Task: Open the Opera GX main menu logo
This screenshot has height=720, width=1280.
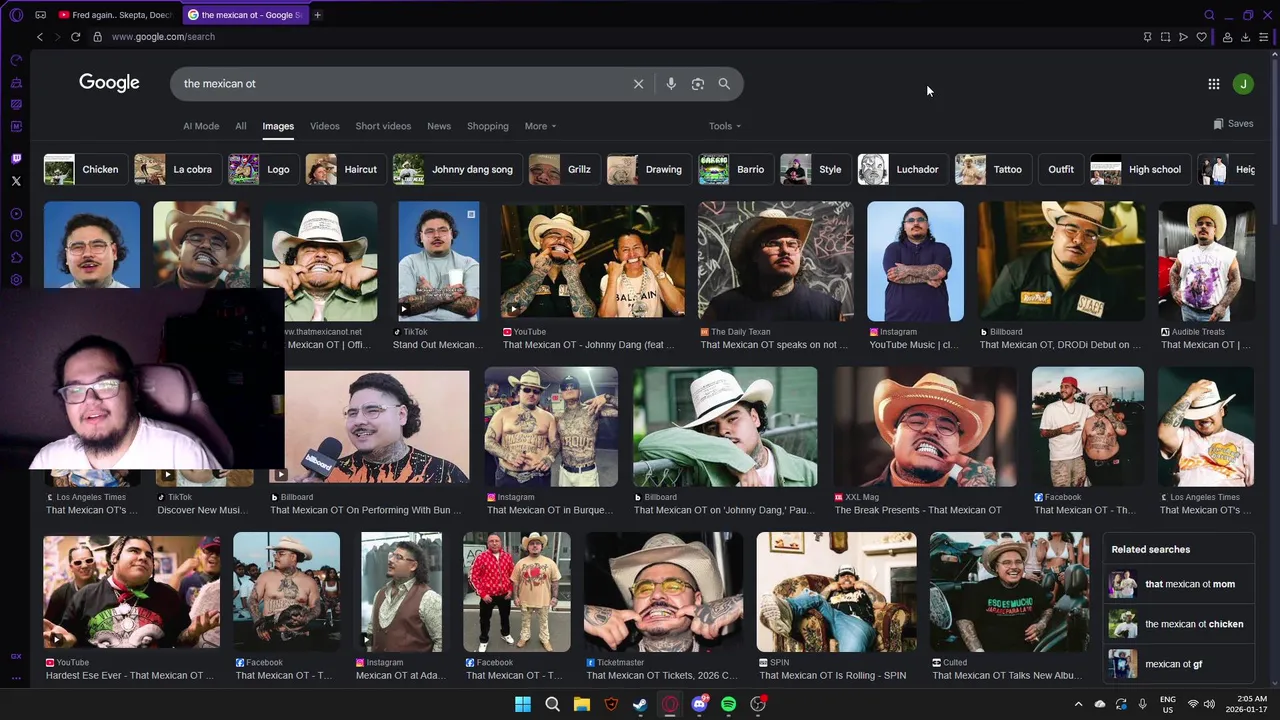Action: 16,15
